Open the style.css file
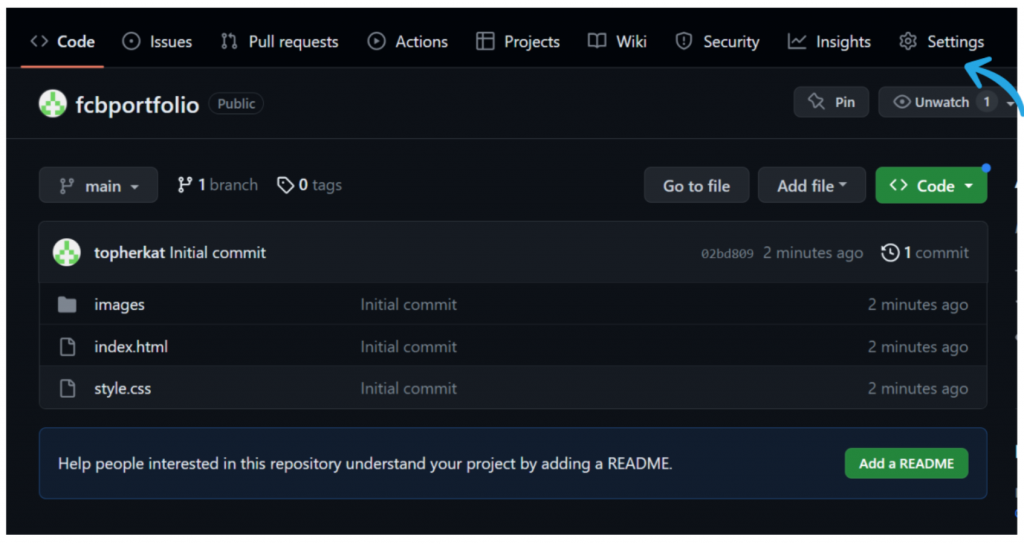 coord(122,389)
